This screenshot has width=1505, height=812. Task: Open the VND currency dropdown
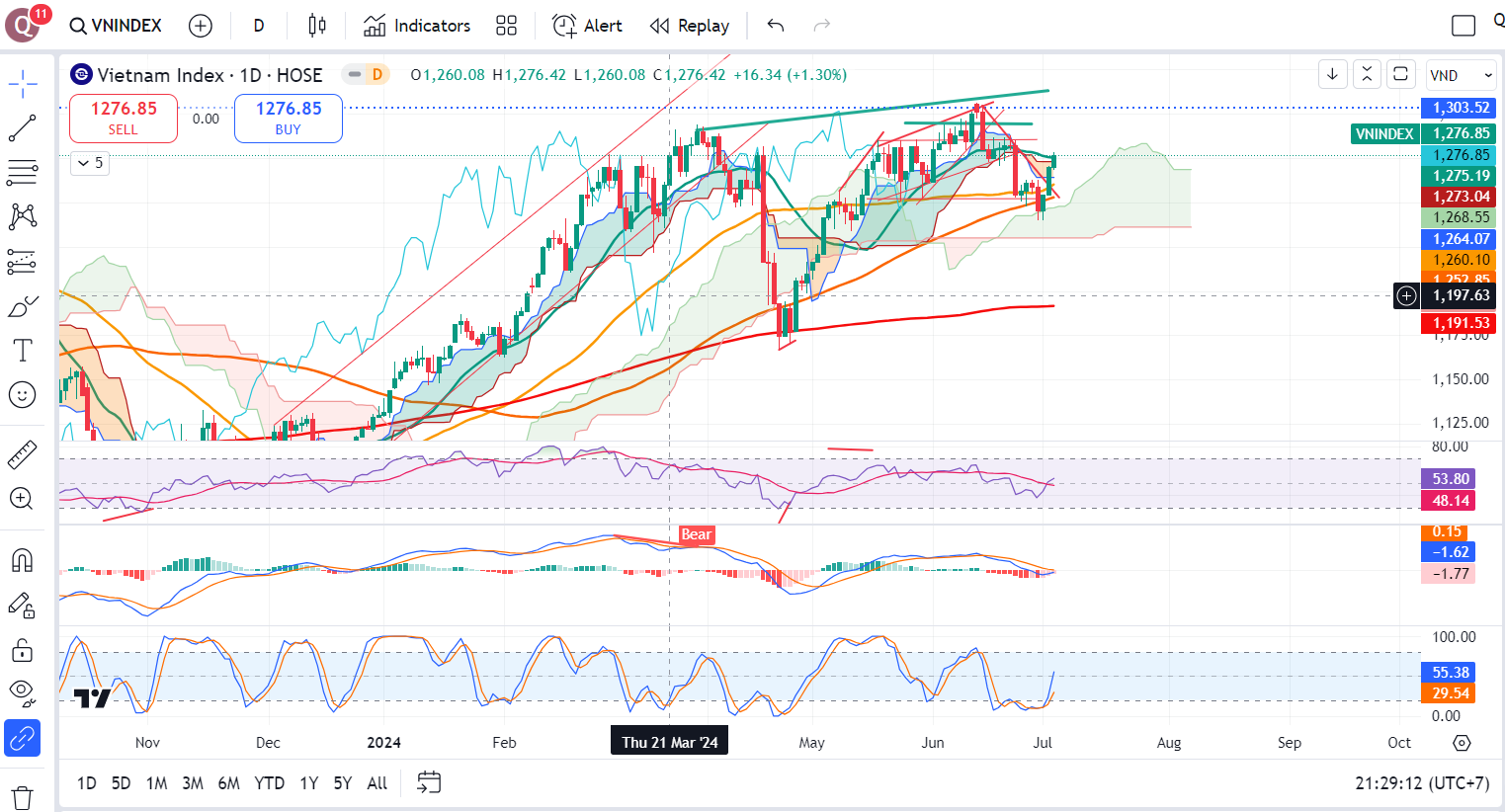[1461, 75]
